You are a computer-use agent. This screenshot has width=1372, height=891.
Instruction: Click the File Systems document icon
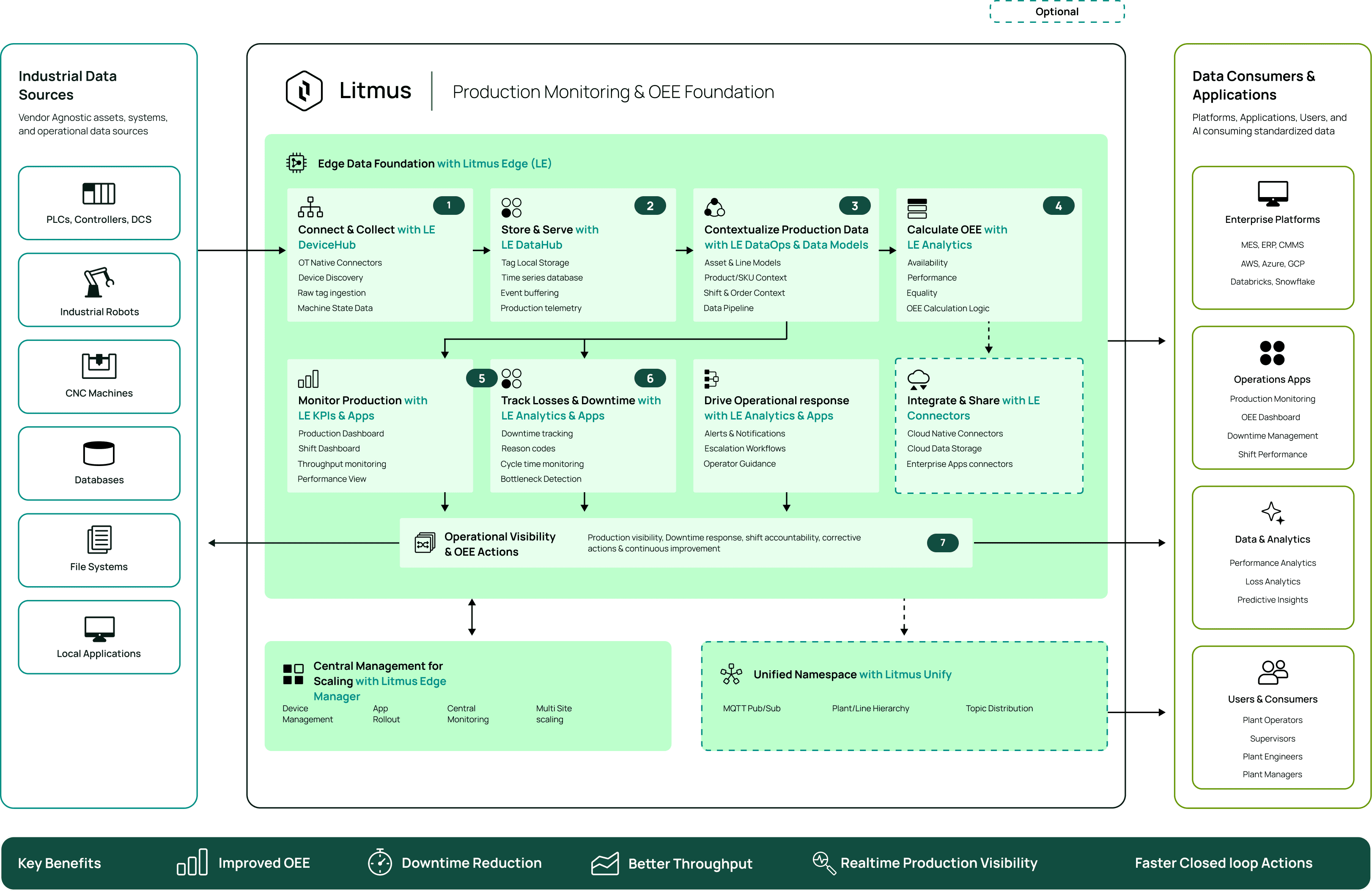(x=99, y=540)
